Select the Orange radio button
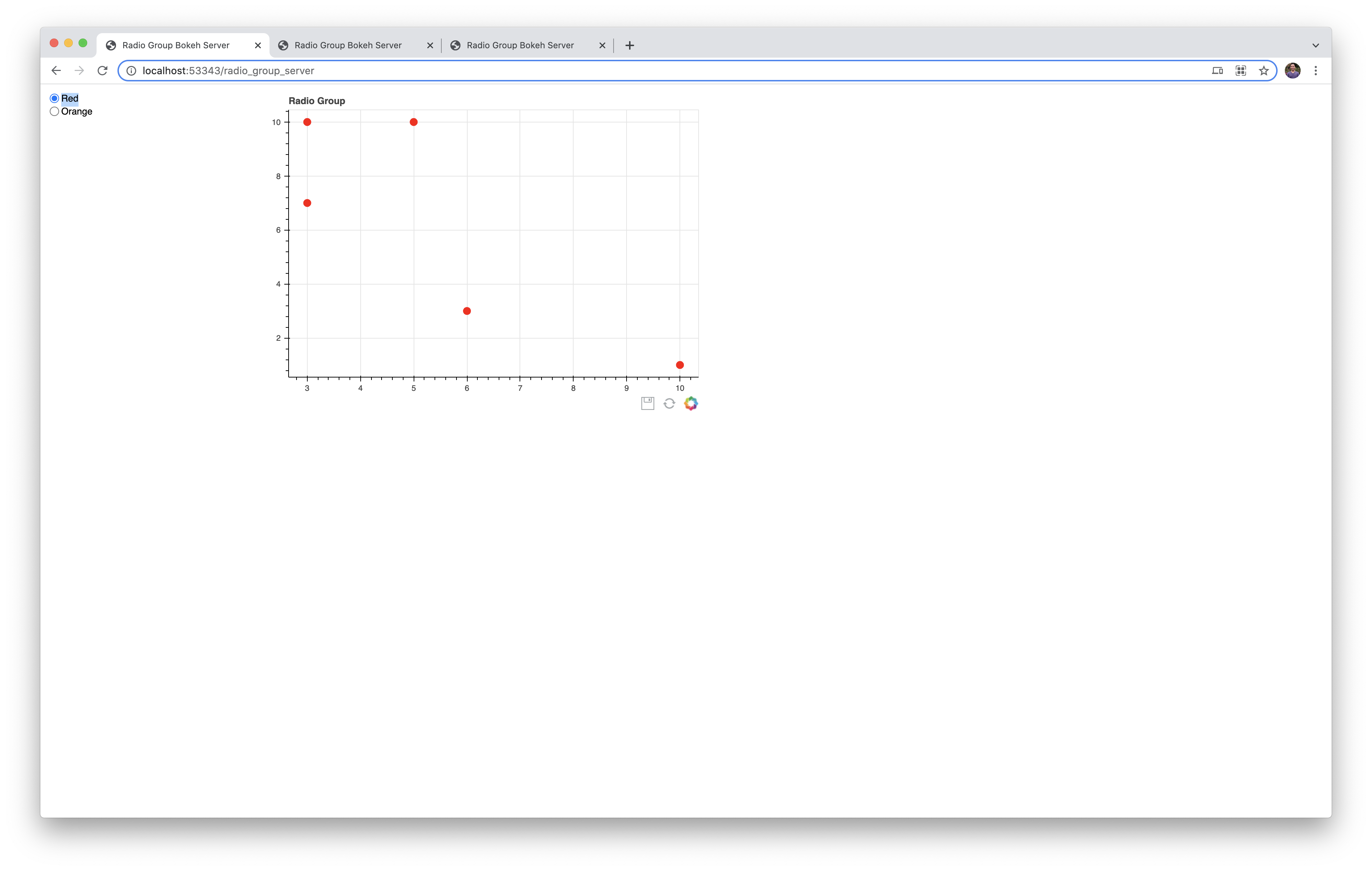Screen dimensions: 1372x871 (x=54, y=112)
